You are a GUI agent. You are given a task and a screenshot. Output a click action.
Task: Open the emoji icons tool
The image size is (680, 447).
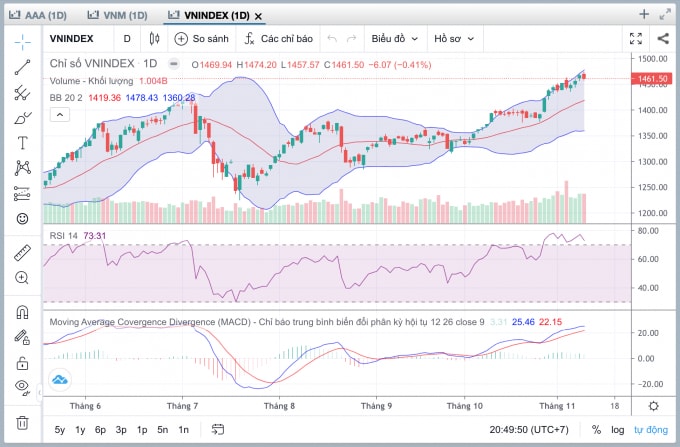click(23, 218)
